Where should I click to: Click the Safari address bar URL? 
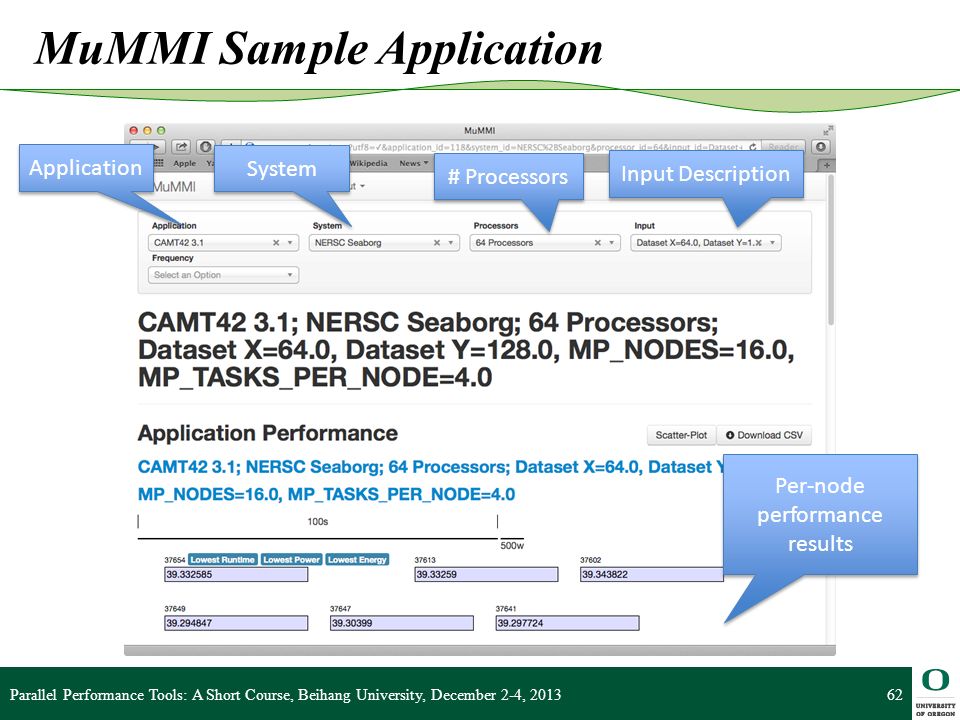click(x=545, y=148)
